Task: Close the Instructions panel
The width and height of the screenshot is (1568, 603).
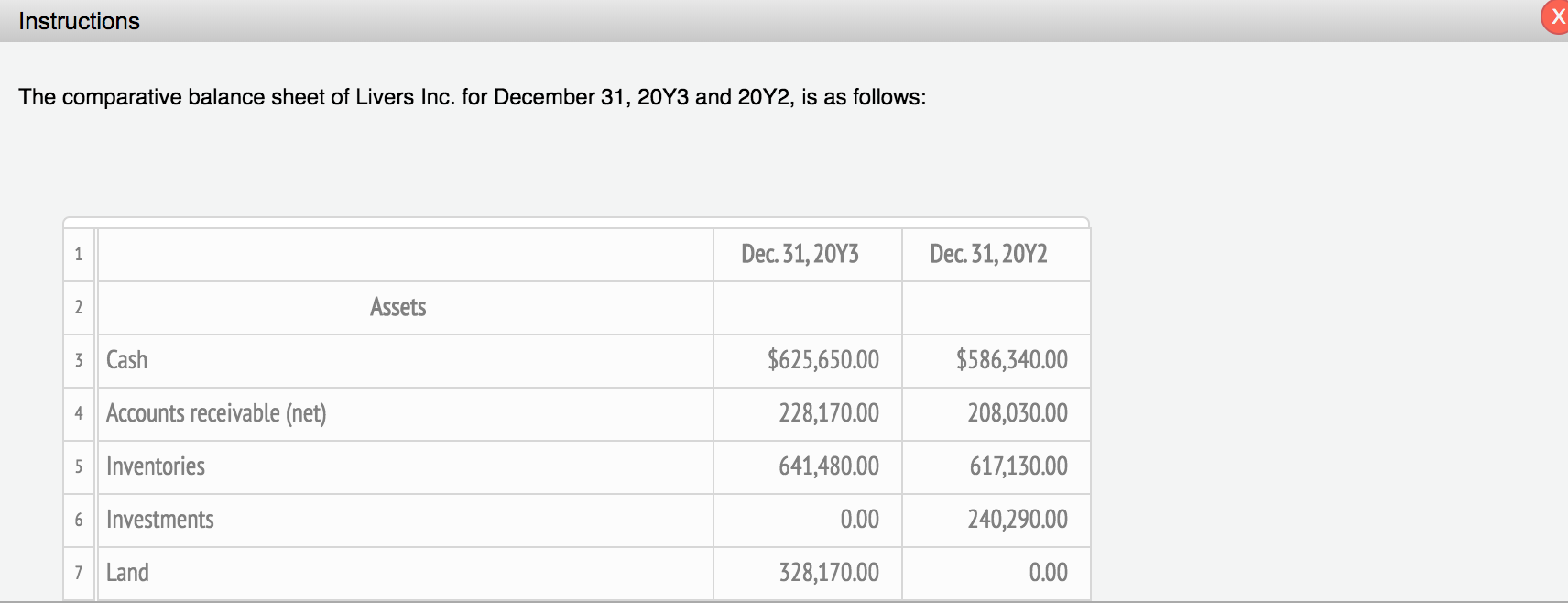Action: point(1554,16)
